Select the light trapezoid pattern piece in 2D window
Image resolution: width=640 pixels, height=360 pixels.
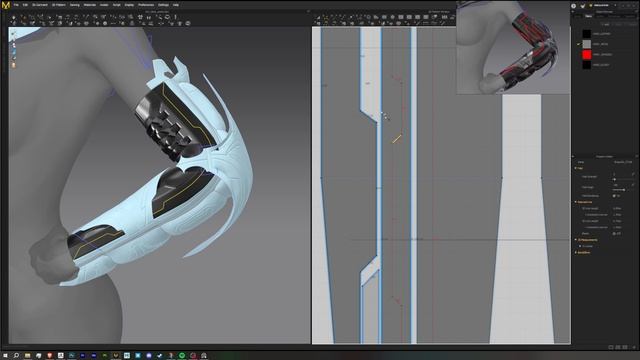pyautogui.click(x=522, y=220)
